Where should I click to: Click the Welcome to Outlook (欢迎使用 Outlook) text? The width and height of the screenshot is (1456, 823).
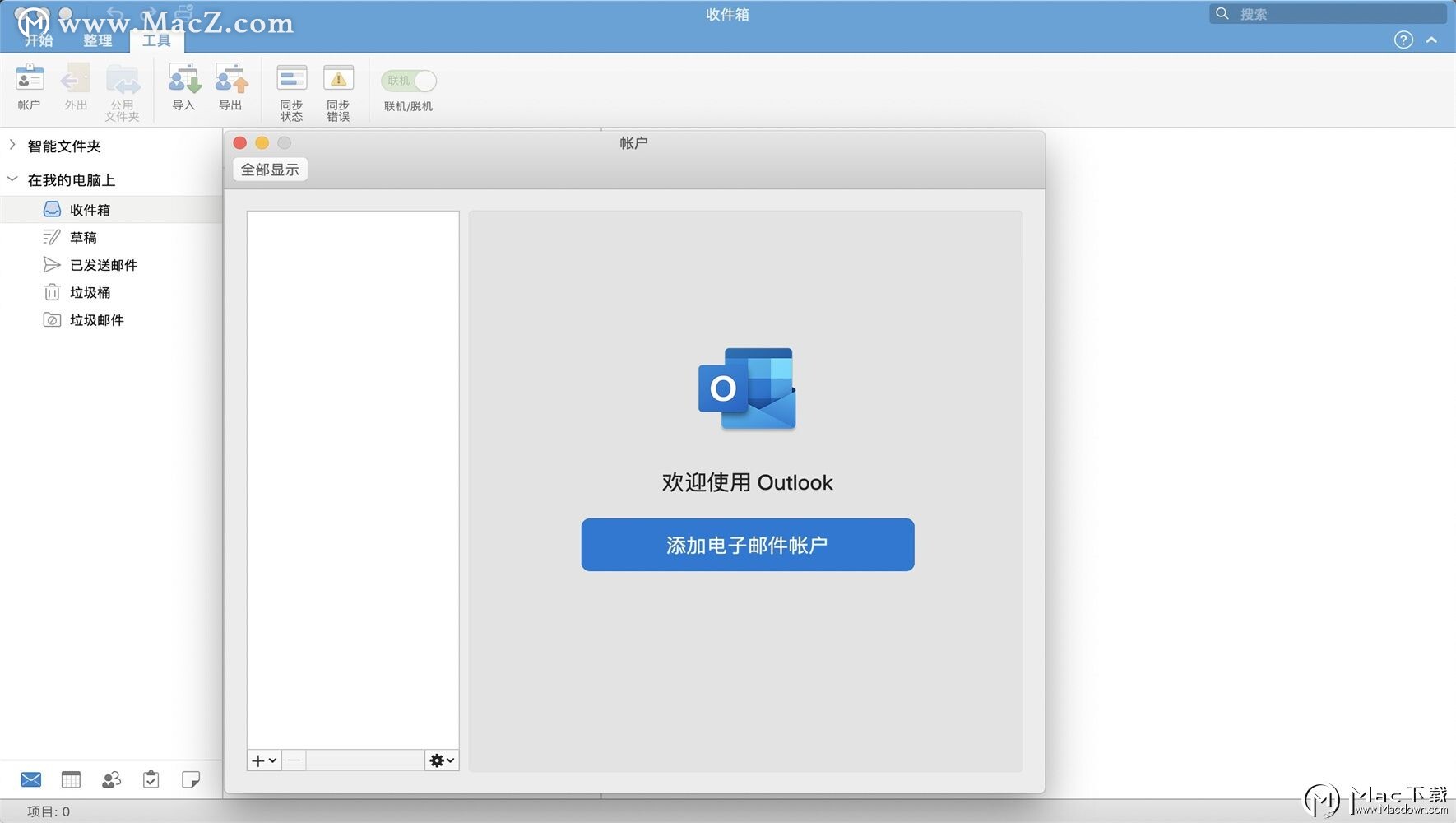[747, 482]
